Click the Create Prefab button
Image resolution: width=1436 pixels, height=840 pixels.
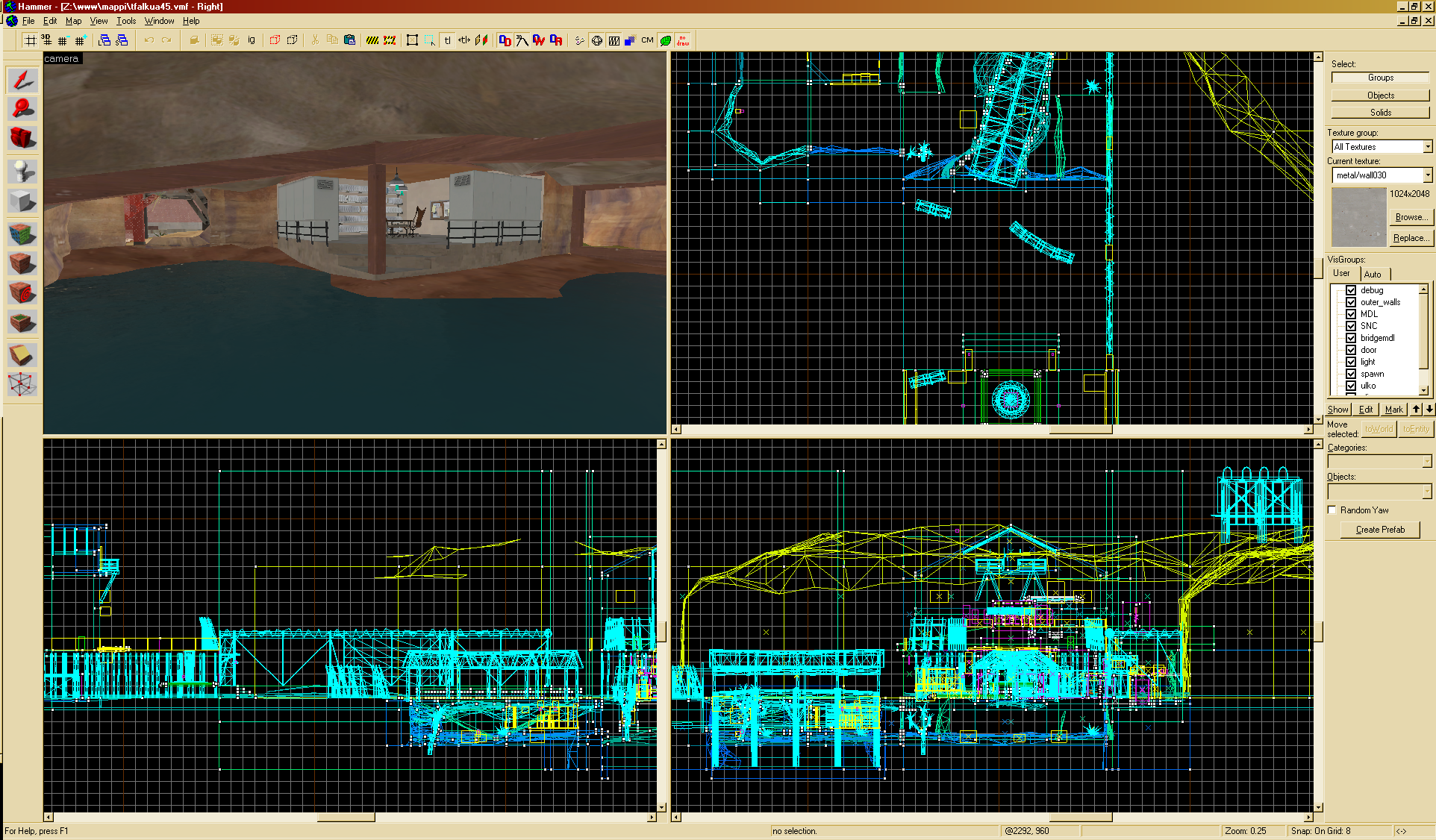[1379, 530]
